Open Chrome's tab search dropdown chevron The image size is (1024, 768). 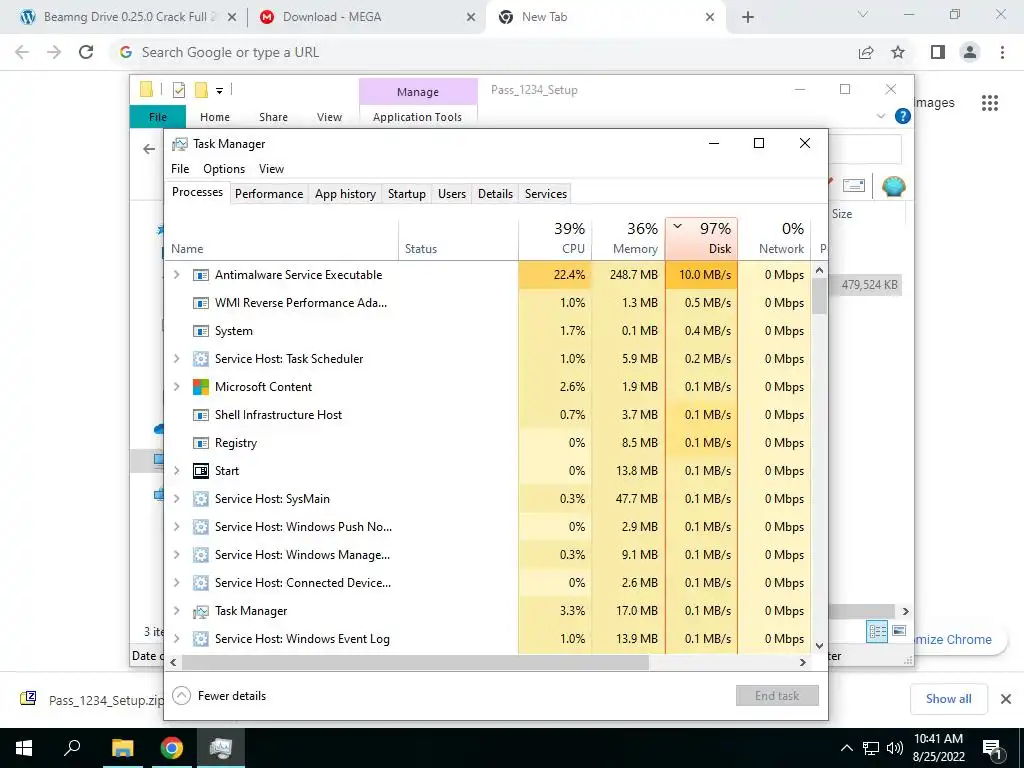[863, 14]
